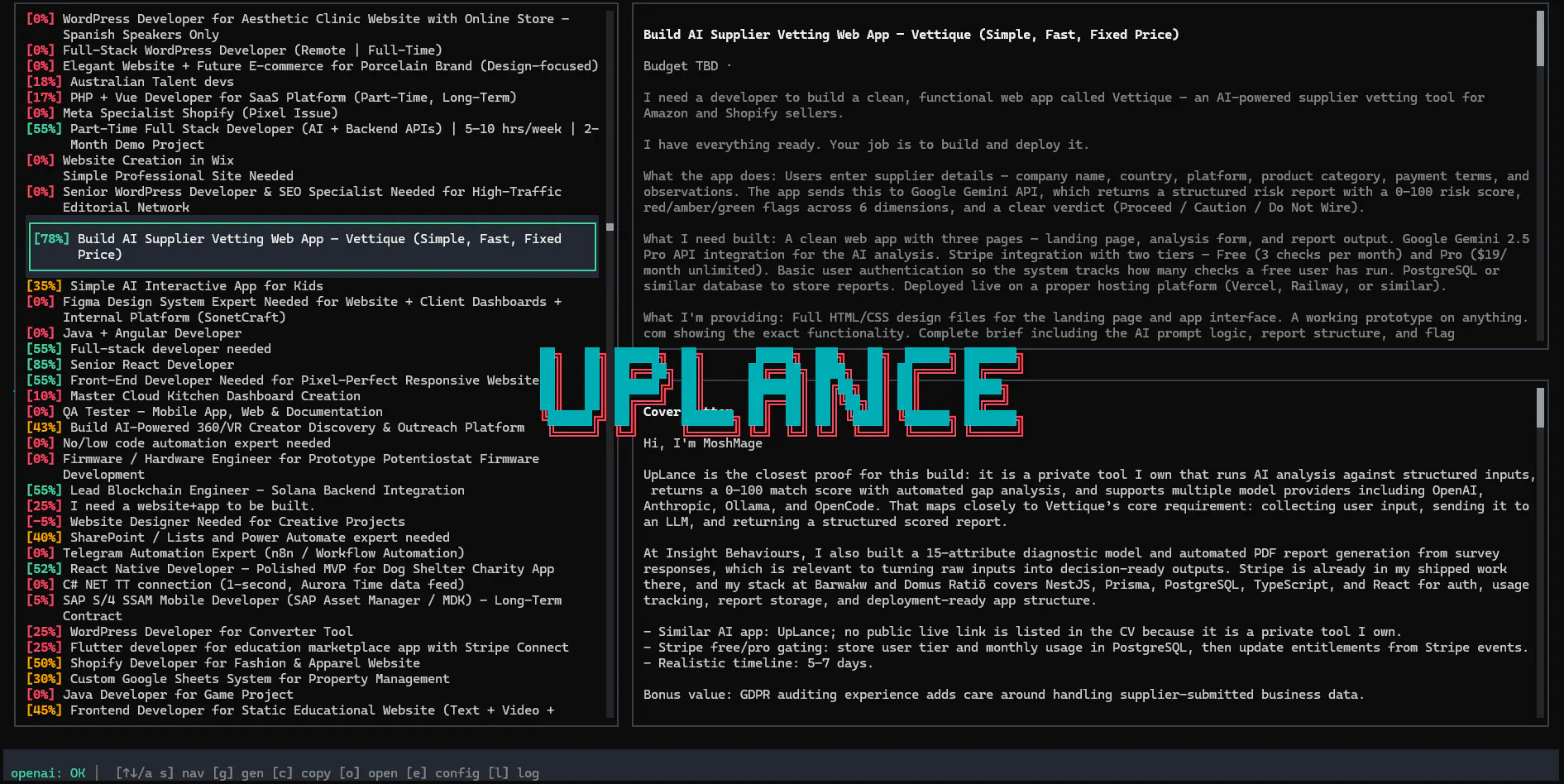1564x784 pixels.
Task: Choose the Lead Blockchain Engineer – Solana job
Action: [x=313, y=490]
